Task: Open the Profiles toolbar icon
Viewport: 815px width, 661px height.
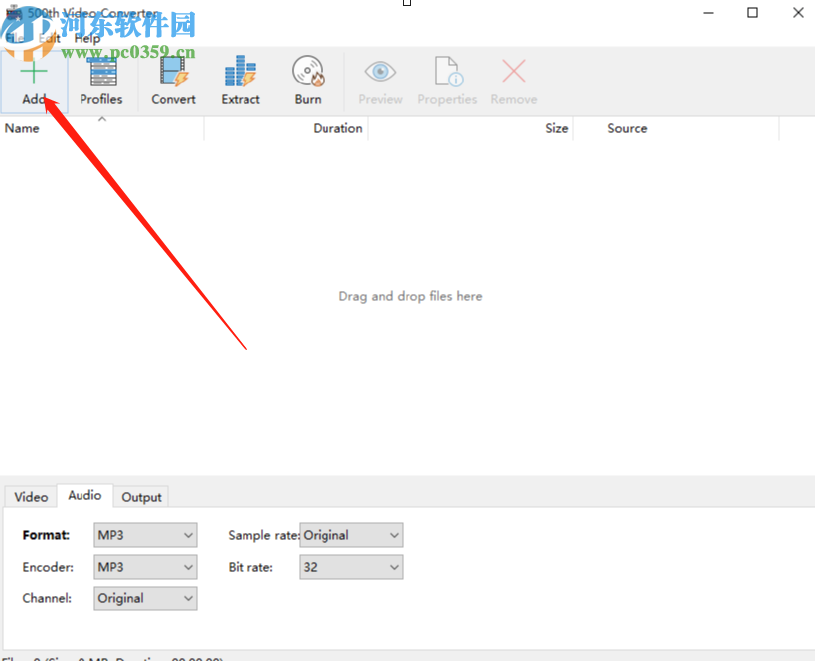Action: coord(103,72)
